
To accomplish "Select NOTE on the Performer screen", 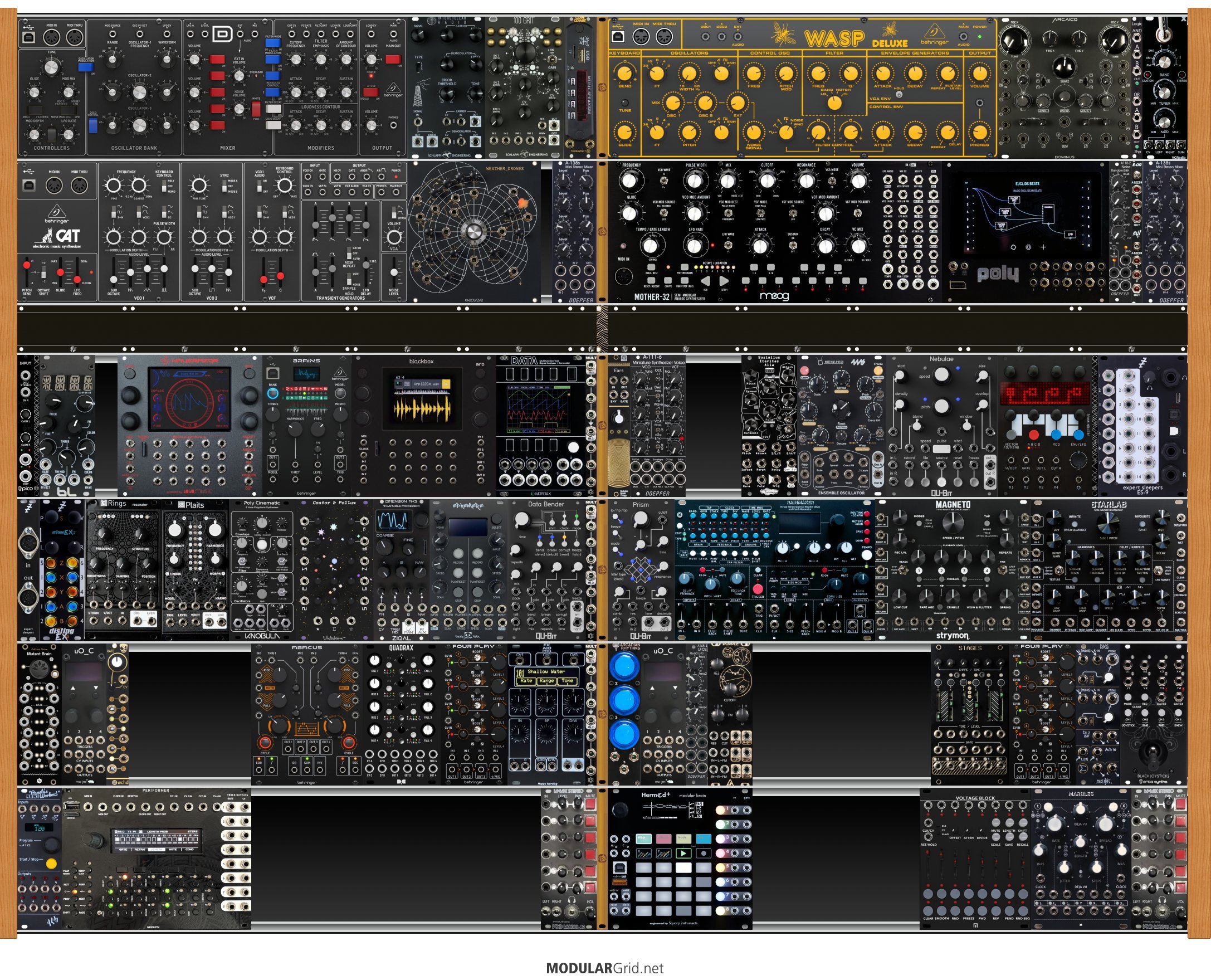I will pyautogui.click(x=173, y=849).
